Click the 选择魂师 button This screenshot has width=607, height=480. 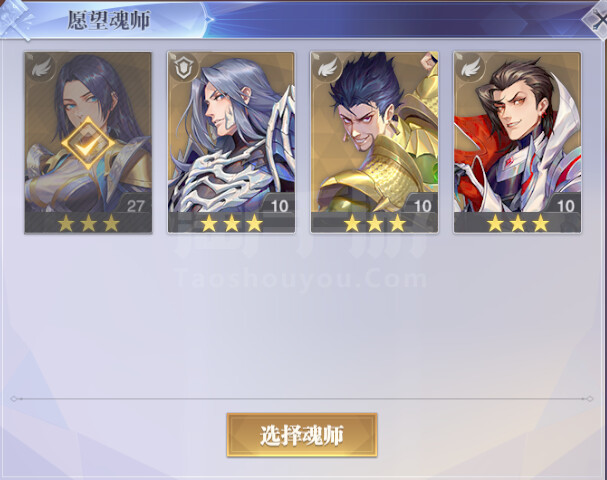[302, 435]
